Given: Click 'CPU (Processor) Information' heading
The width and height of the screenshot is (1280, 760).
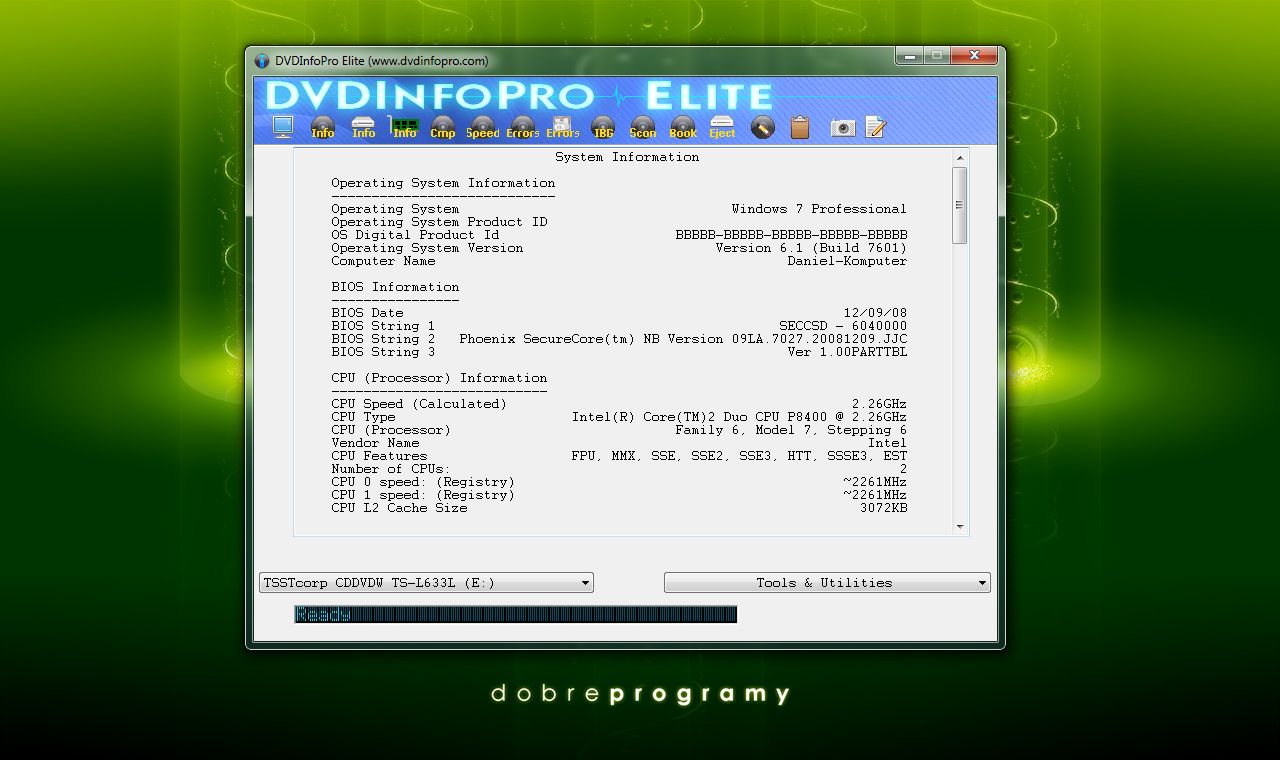Looking at the screenshot, I should (x=439, y=378).
